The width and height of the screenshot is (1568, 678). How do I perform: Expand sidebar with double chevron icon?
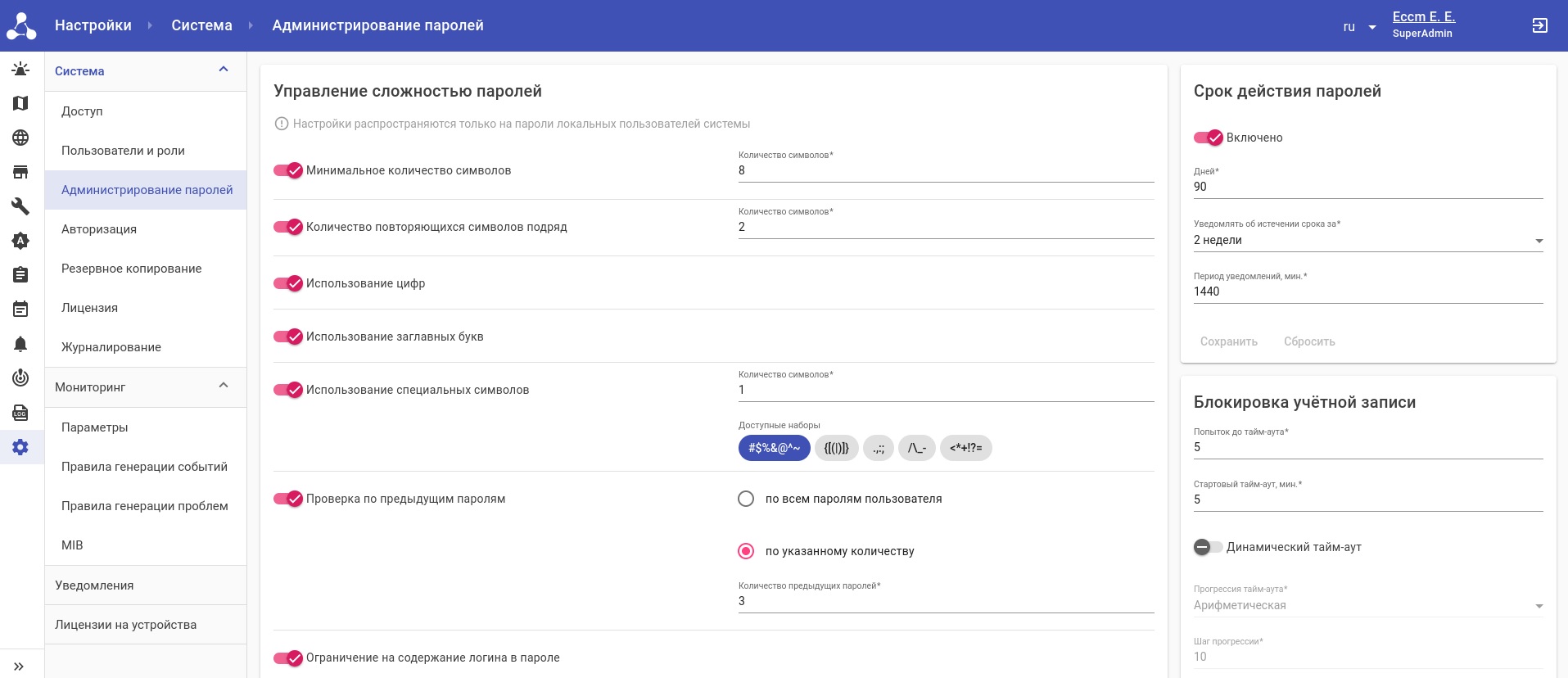click(19, 667)
